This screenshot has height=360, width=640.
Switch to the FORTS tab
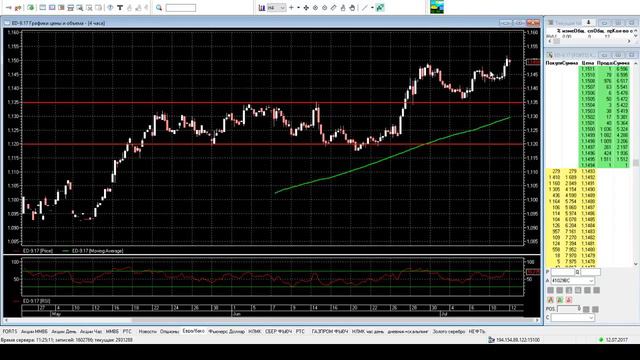coord(10,331)
